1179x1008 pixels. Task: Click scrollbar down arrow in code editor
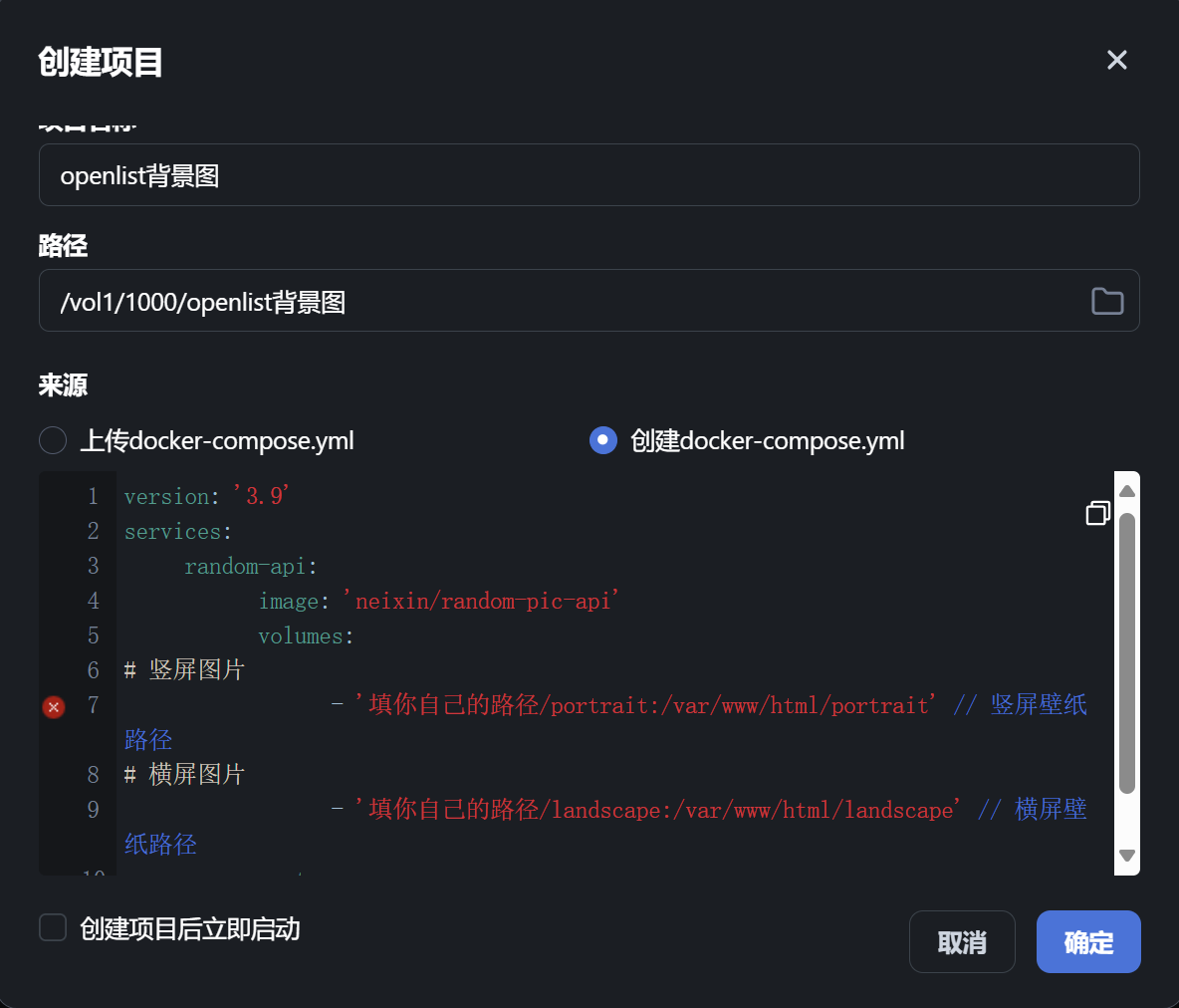pos(1126,856)
